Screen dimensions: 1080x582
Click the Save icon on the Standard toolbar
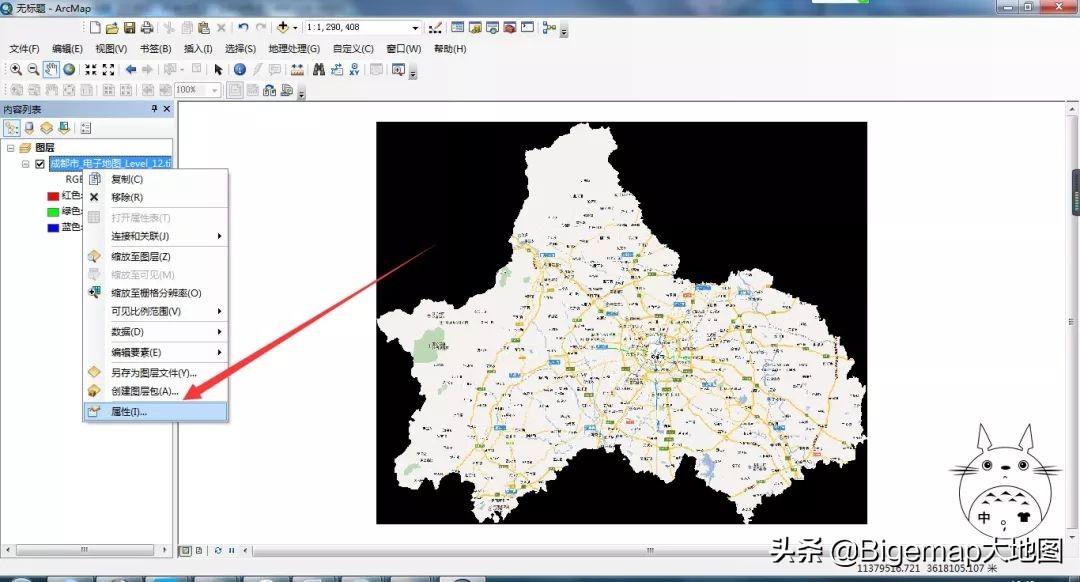pos(132,28)
